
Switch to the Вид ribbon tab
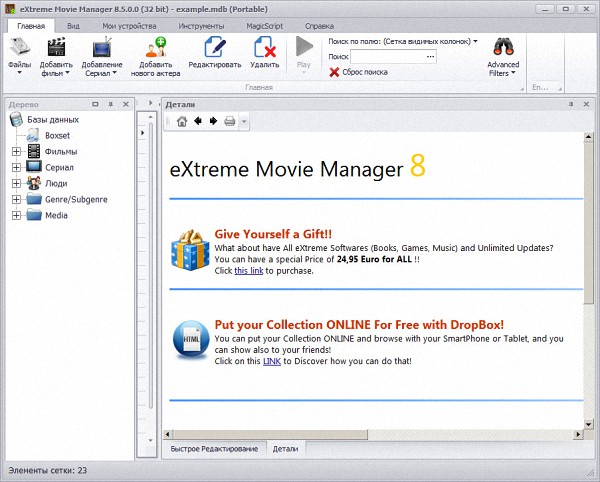click(73, 26)
